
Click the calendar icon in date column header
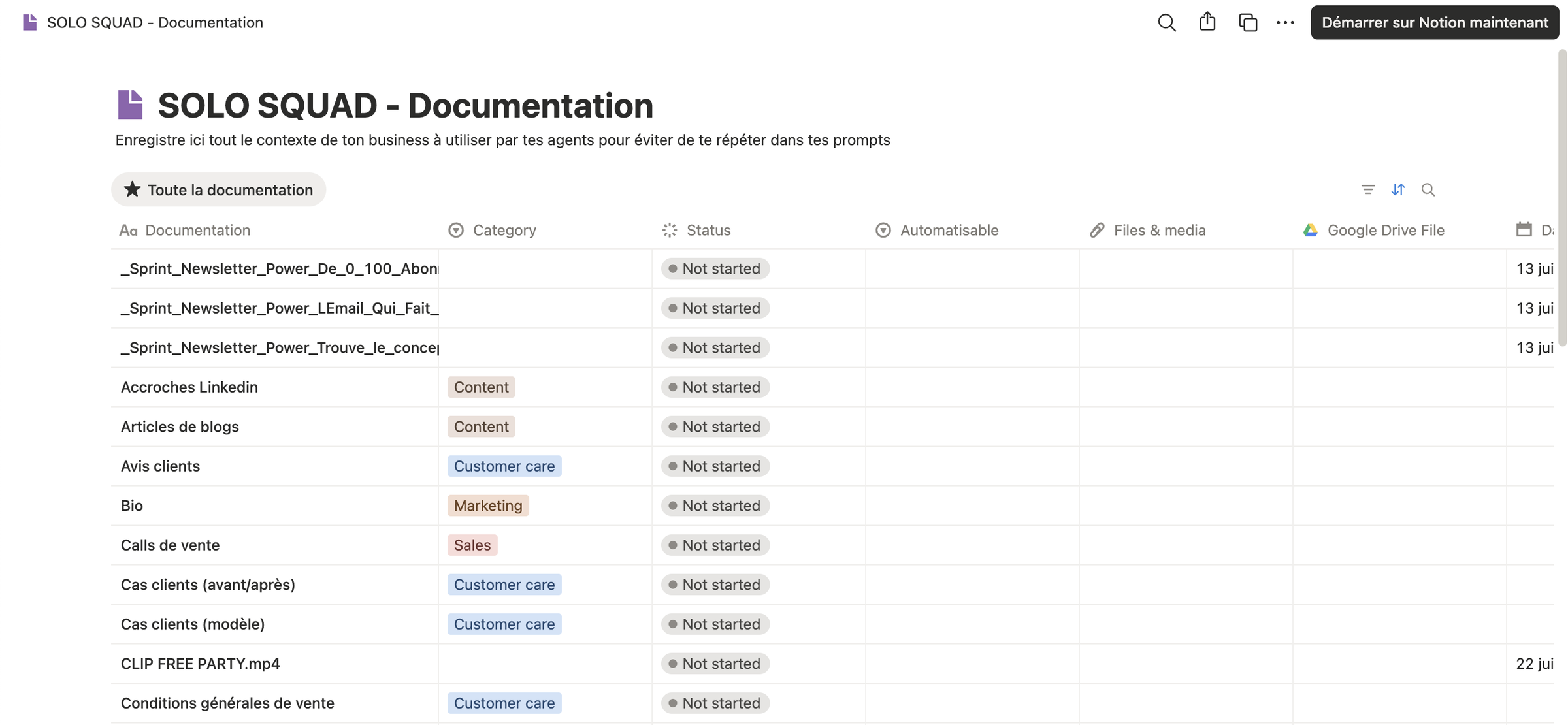point(1524,229)
